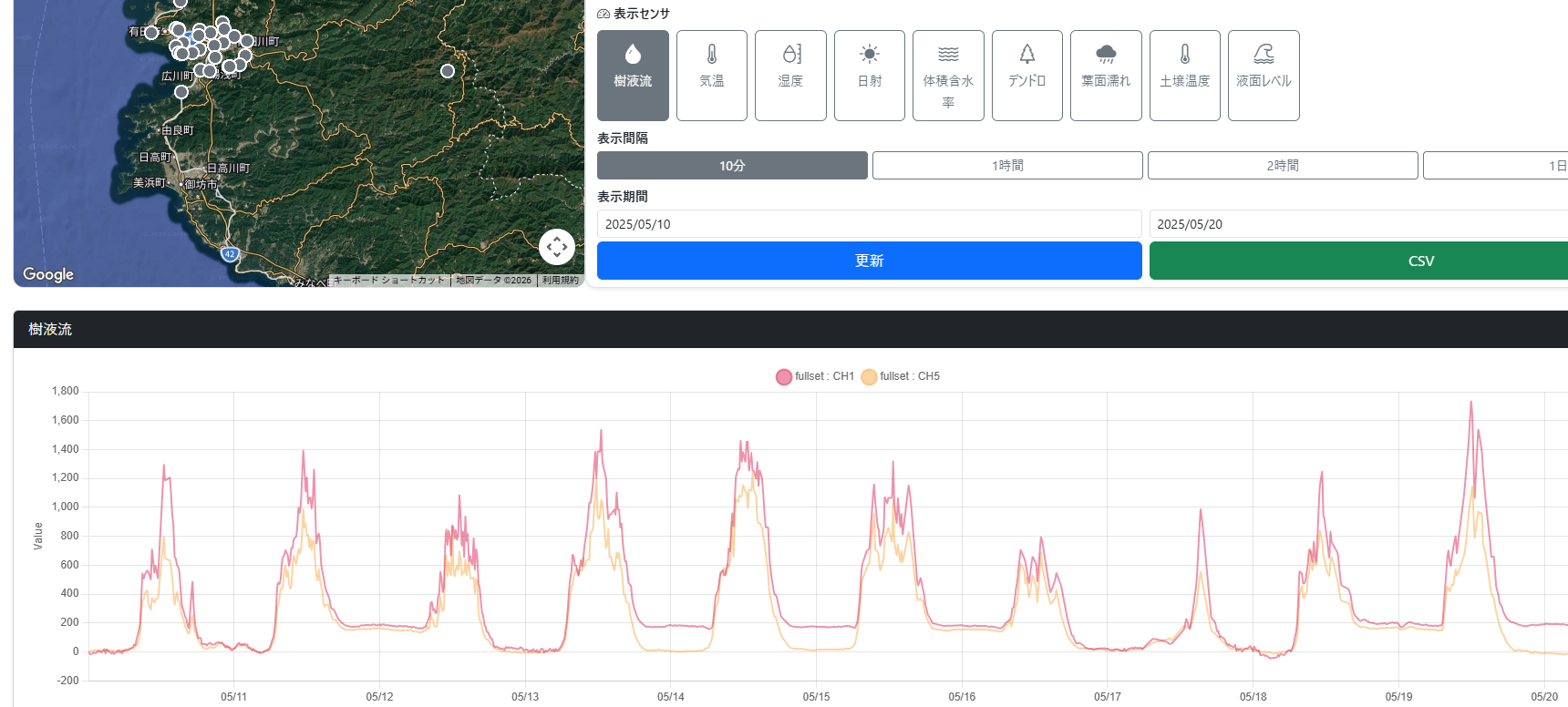
Task: Select the 体積含水率 water content sensor
Action: tap(948, 76)
